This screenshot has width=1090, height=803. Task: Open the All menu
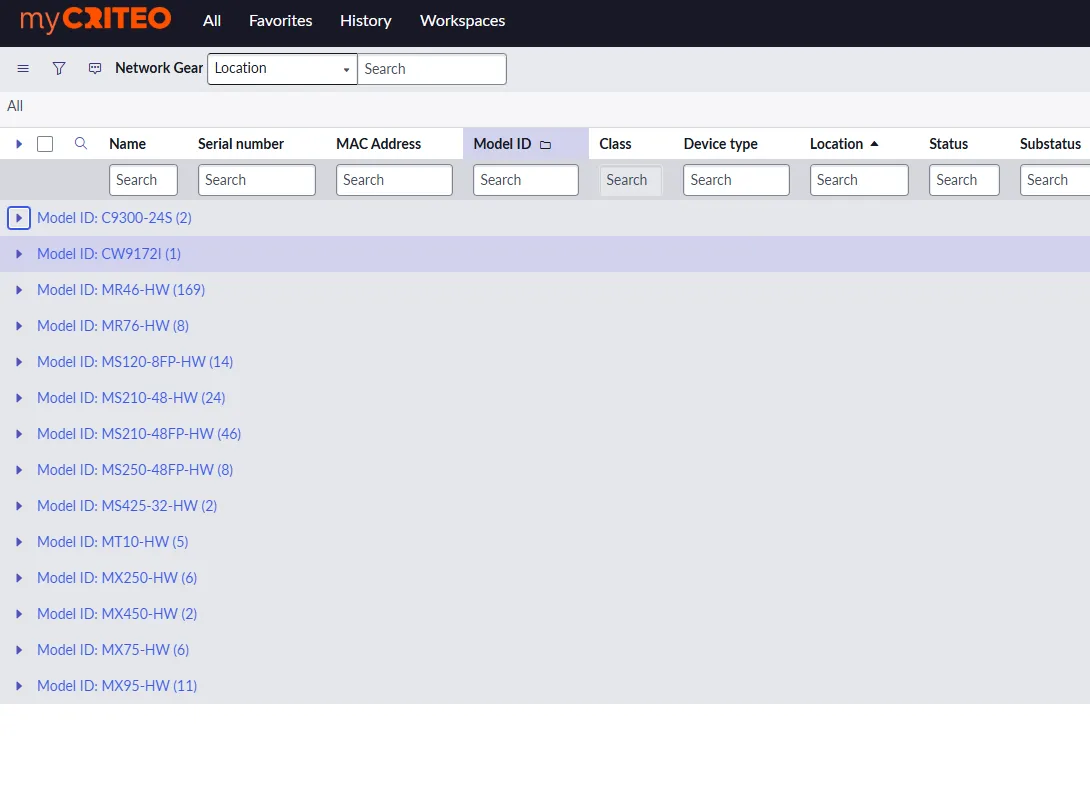[212, 21]
